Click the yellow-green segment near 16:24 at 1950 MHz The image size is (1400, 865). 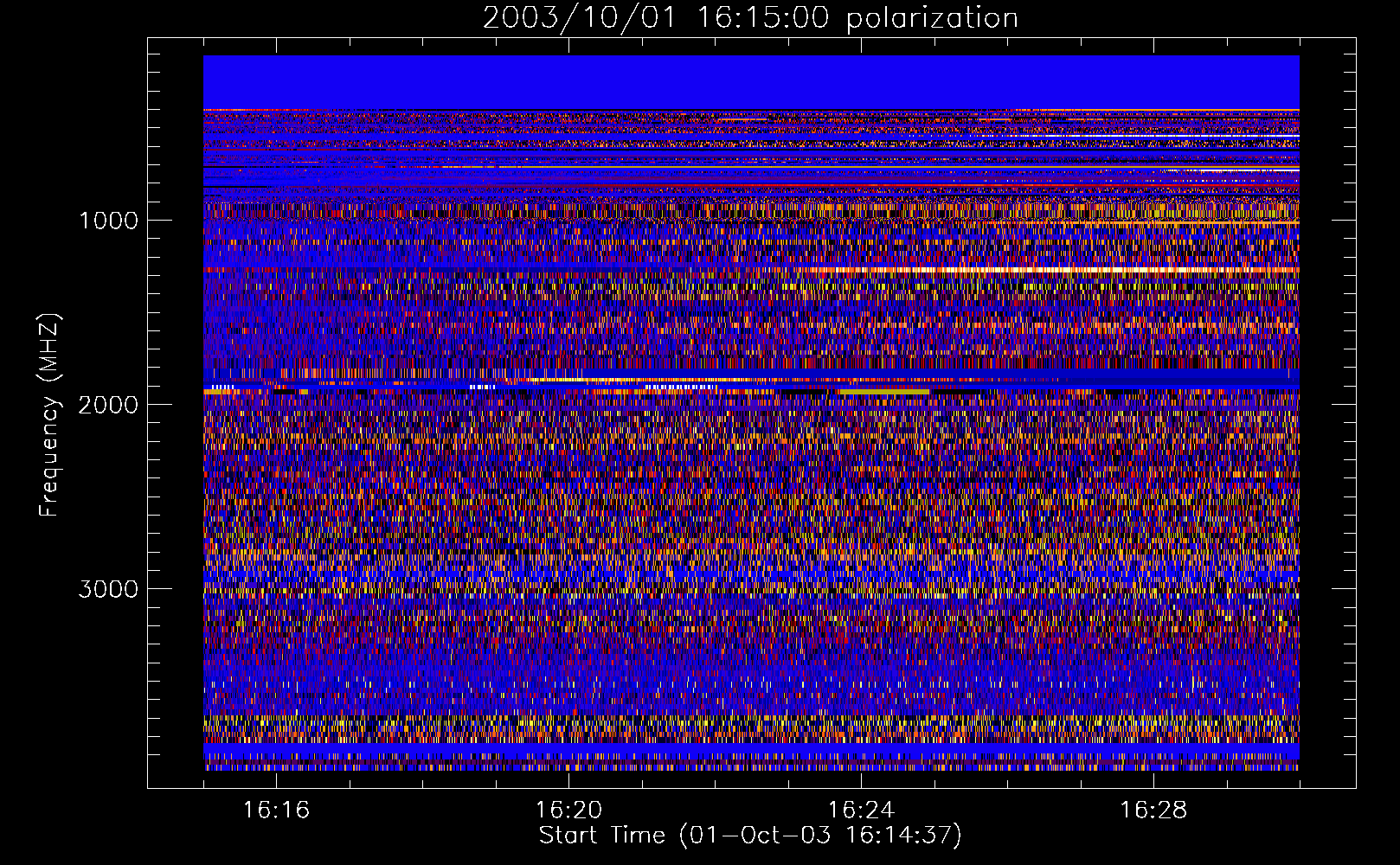click(x=883, y=392)
